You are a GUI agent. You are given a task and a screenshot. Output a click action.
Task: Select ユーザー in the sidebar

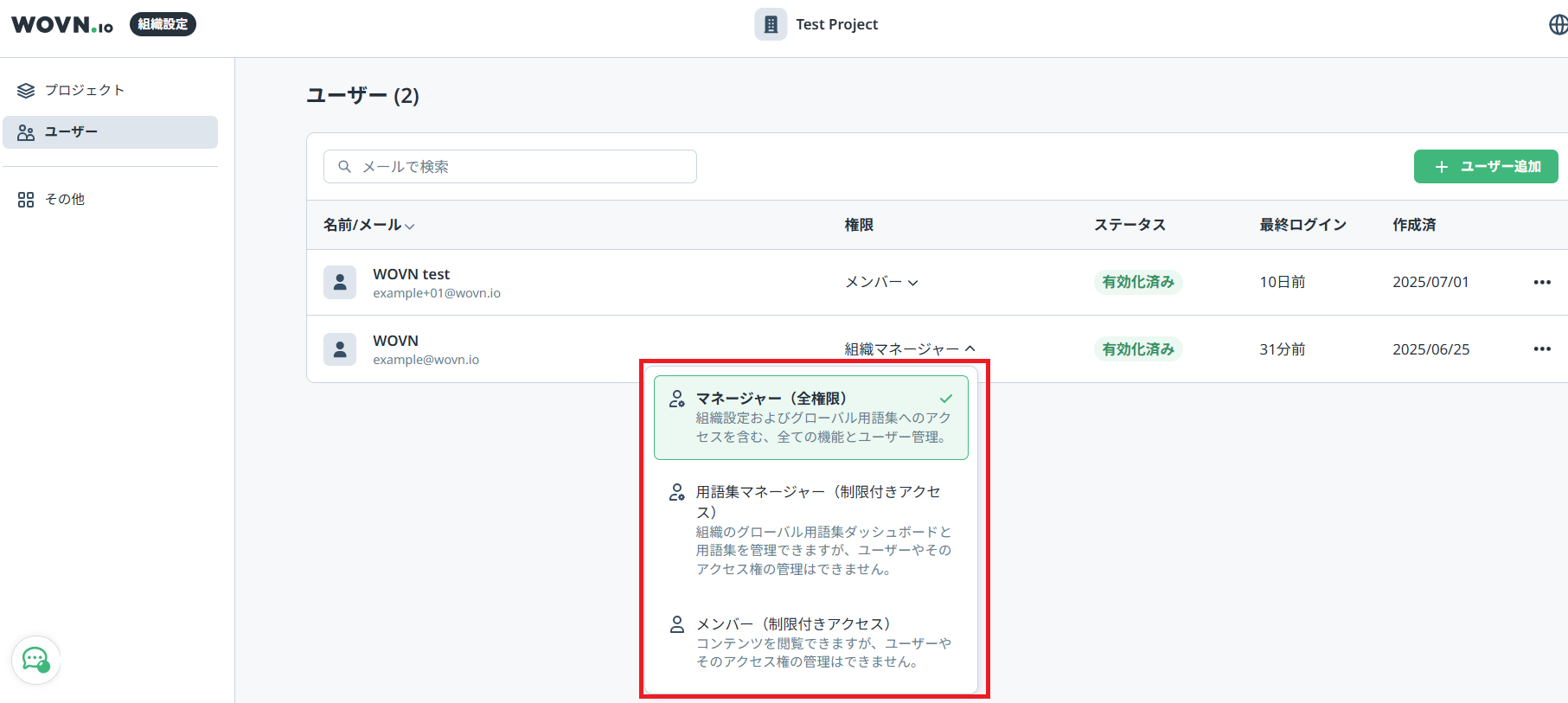click(110, 132)
